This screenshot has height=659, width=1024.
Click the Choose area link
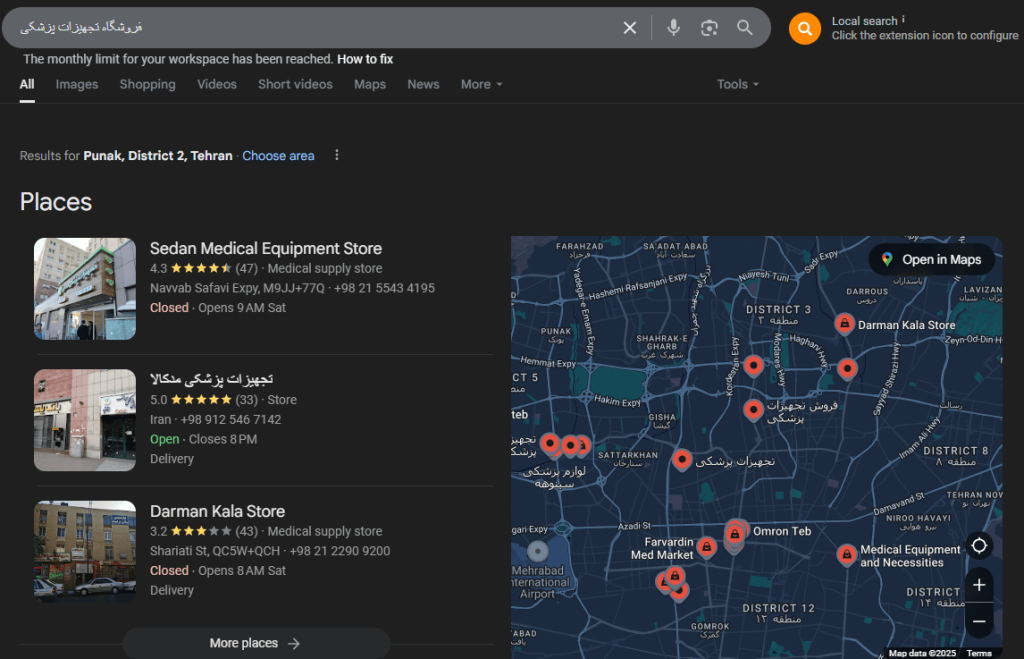(x=278, y=156)
